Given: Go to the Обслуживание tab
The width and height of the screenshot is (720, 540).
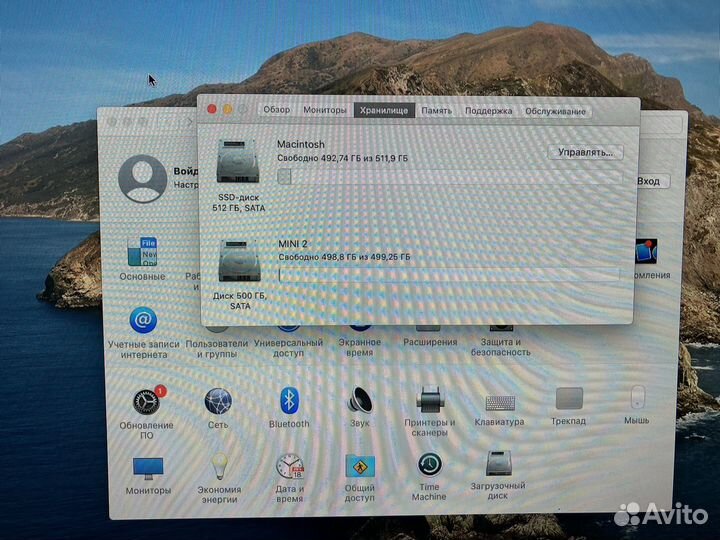Looking at the screenshot, I should 555,112.
